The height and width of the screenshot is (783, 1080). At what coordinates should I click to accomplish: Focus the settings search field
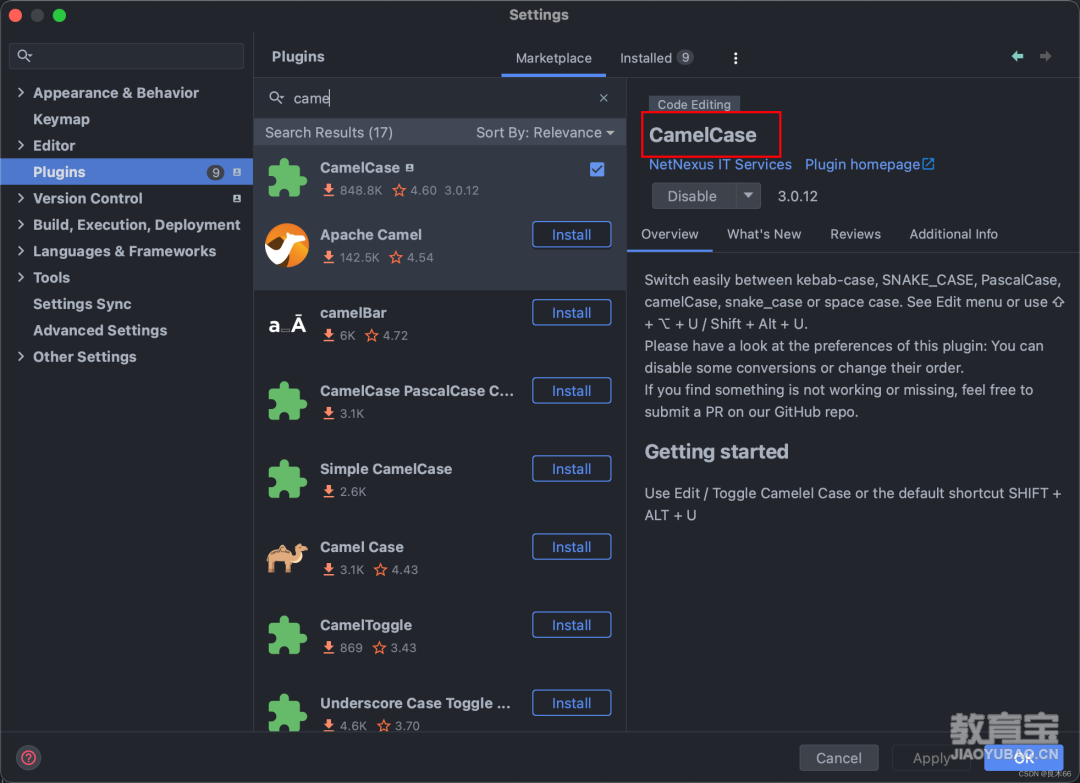(126, 56)
